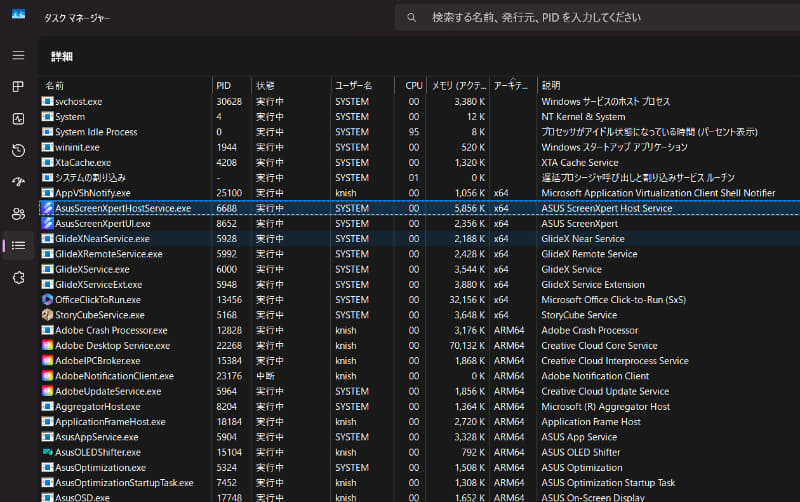800x502 pixels.
Task: Sort by the 説明 column header
Action: (x=668, y=86)
